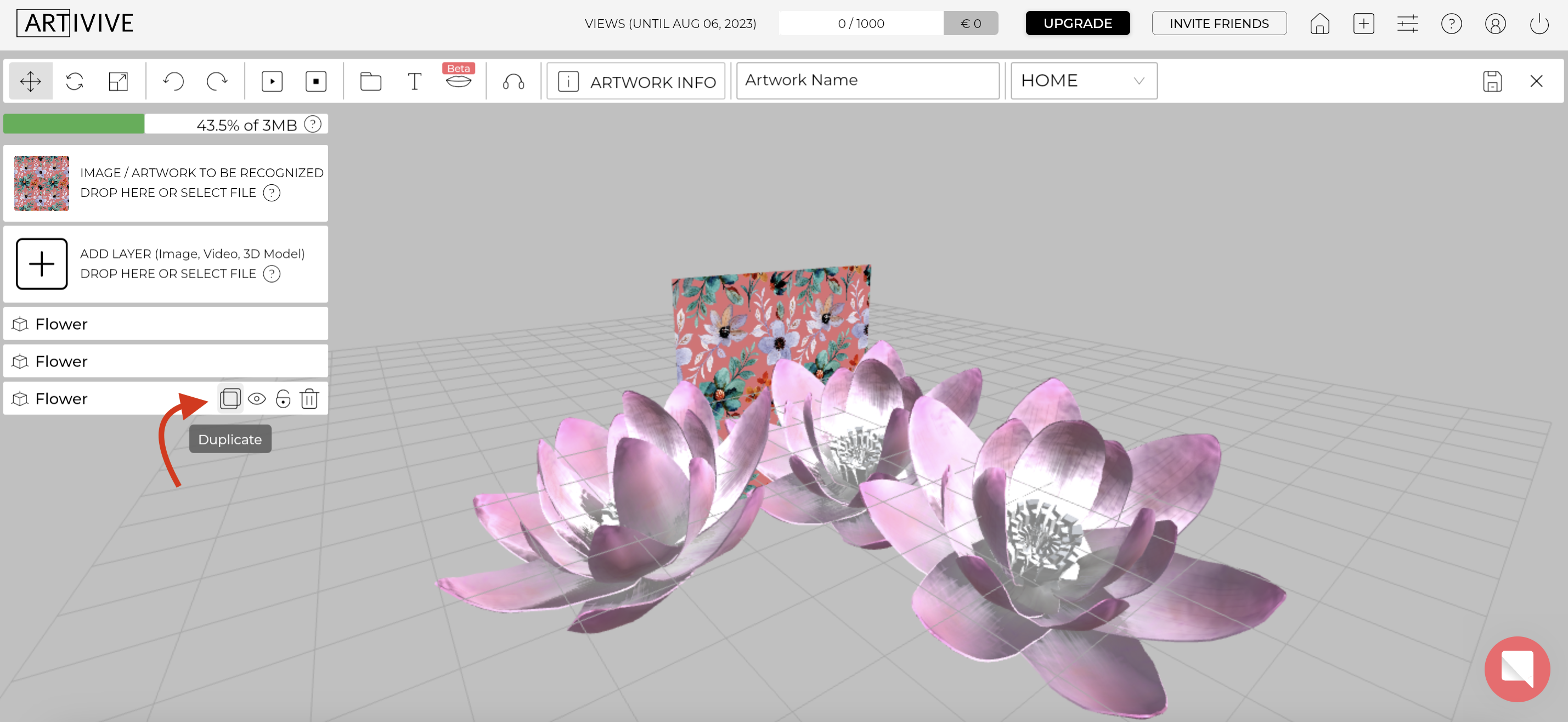This screenshot has width=1568, height=722.
Task: Open the audio headphones tool
Action: point(513,82)
